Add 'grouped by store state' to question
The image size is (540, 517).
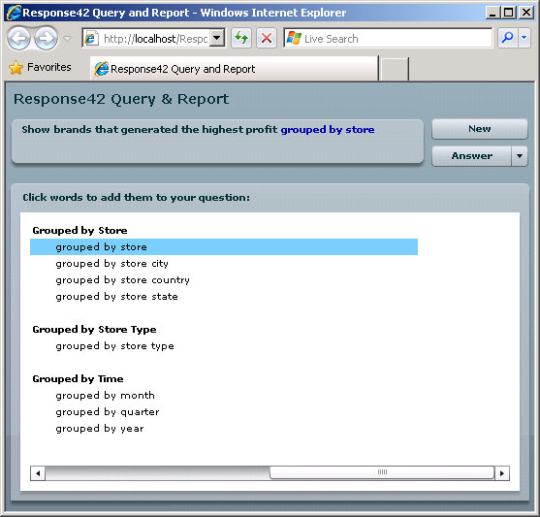[x=116, y=297]
